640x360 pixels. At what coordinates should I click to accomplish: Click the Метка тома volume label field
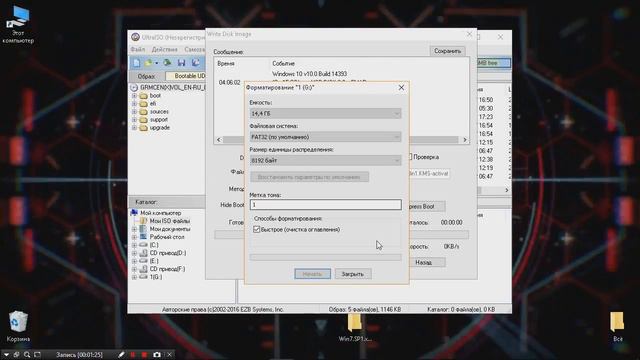325,204
